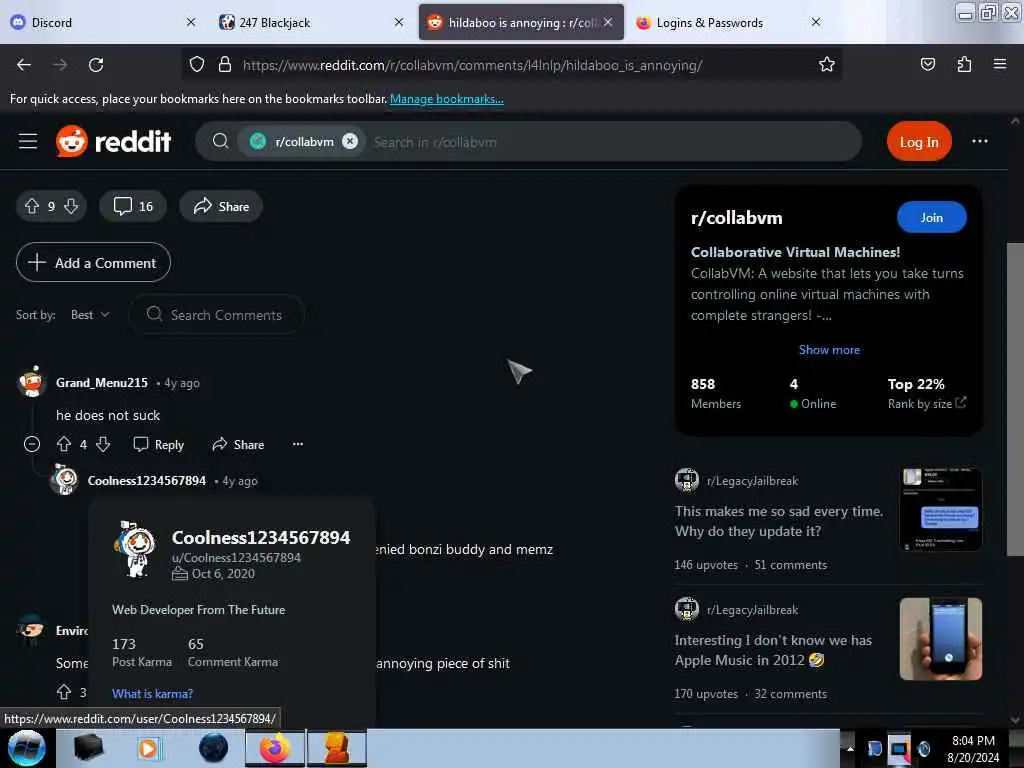Click the page vertical scrollbar
Viewport: 1024px width, 768px height.
coord(1015,398)
